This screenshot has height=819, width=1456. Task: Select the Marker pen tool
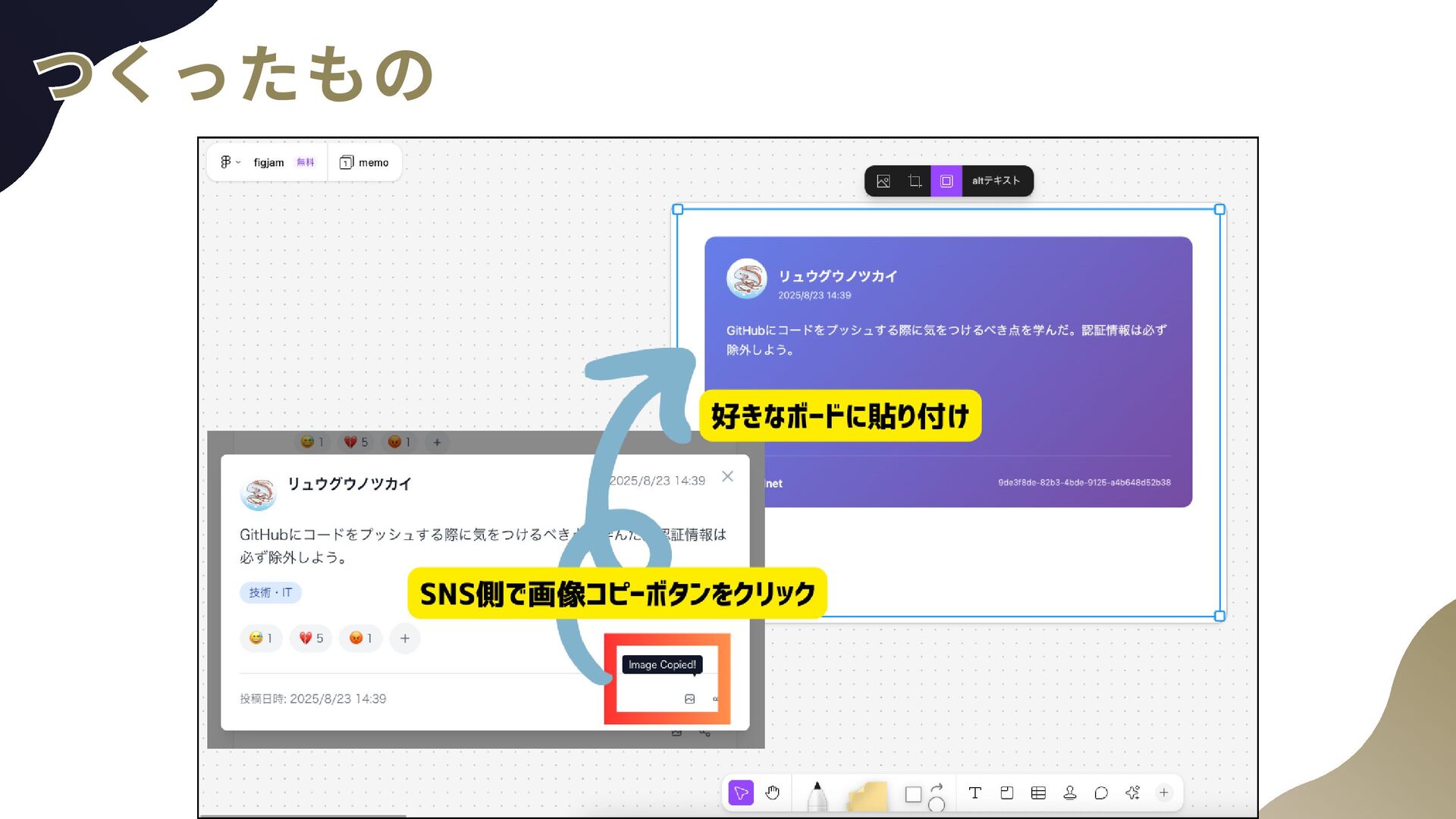[x=817, y=795]
